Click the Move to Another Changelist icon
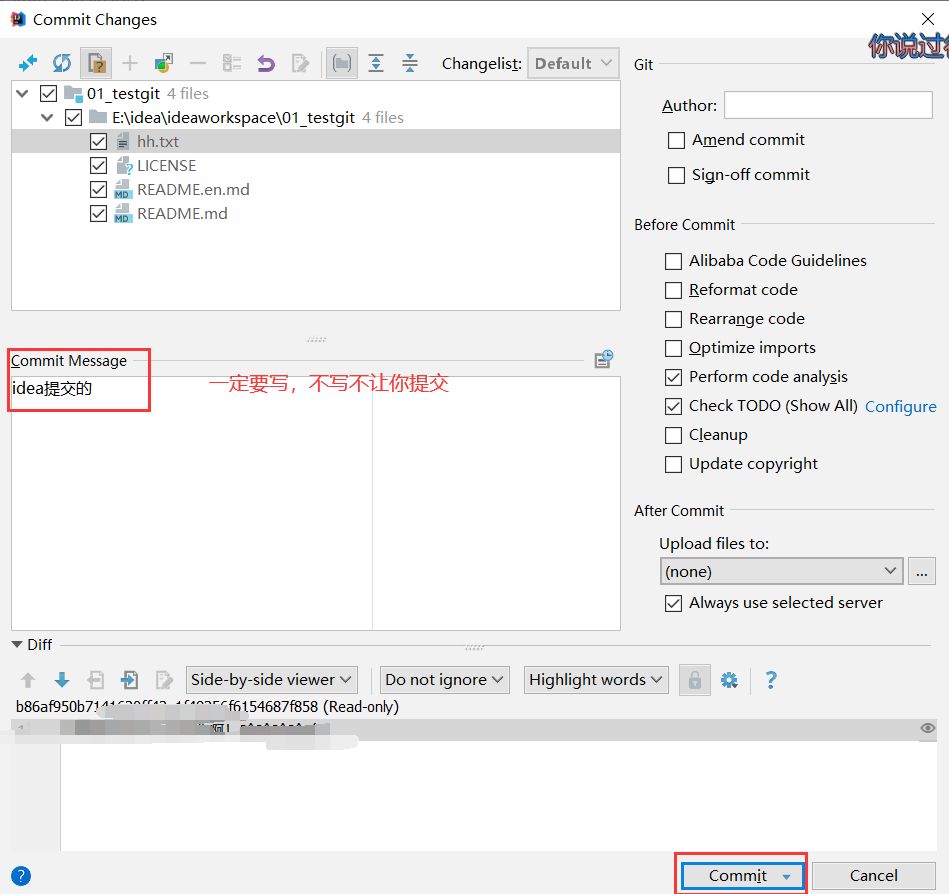 coord(164,63)
